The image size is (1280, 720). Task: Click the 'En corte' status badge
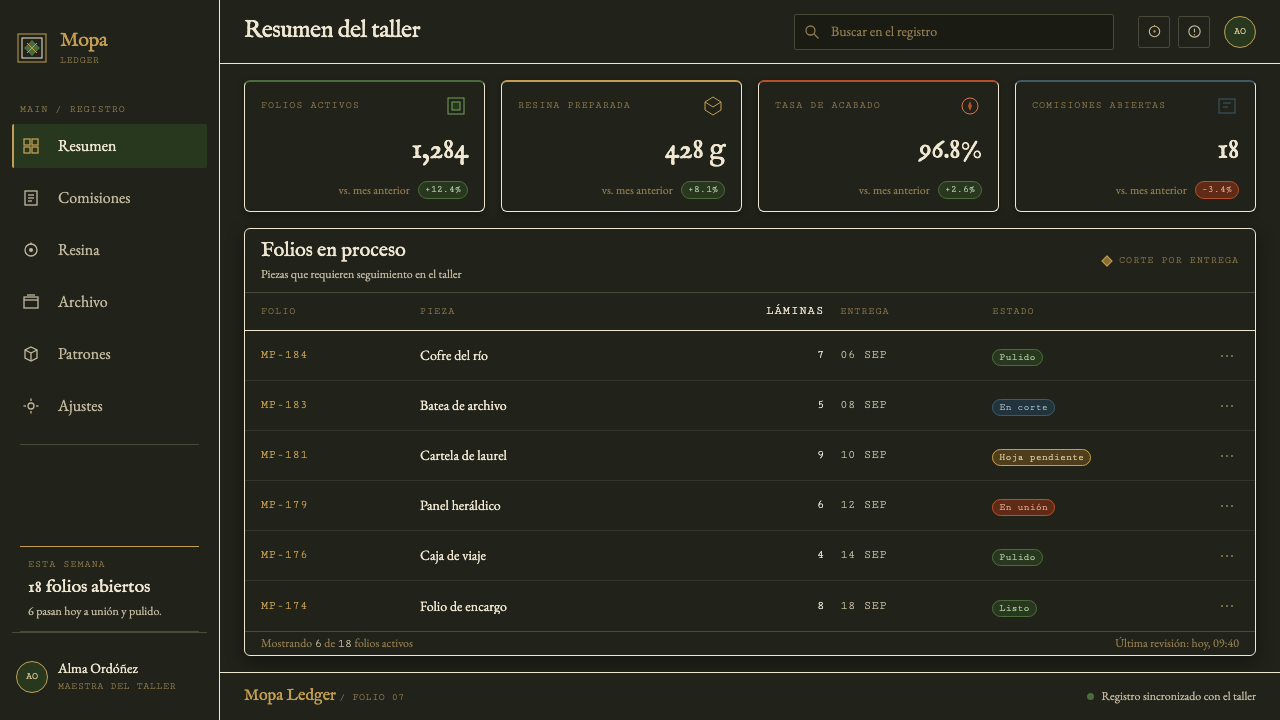pos(1023,407)
